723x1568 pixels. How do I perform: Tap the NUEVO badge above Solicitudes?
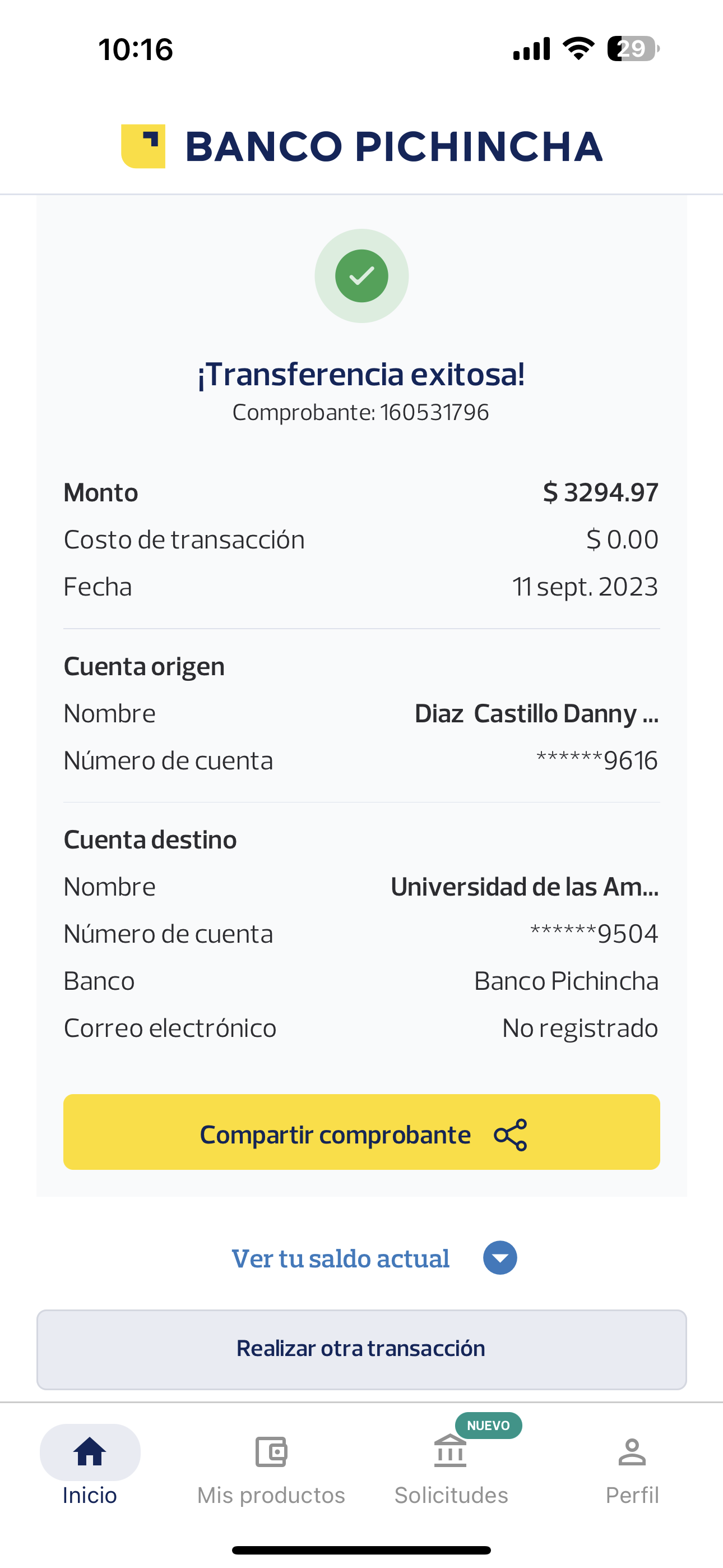click(488, 1426)
